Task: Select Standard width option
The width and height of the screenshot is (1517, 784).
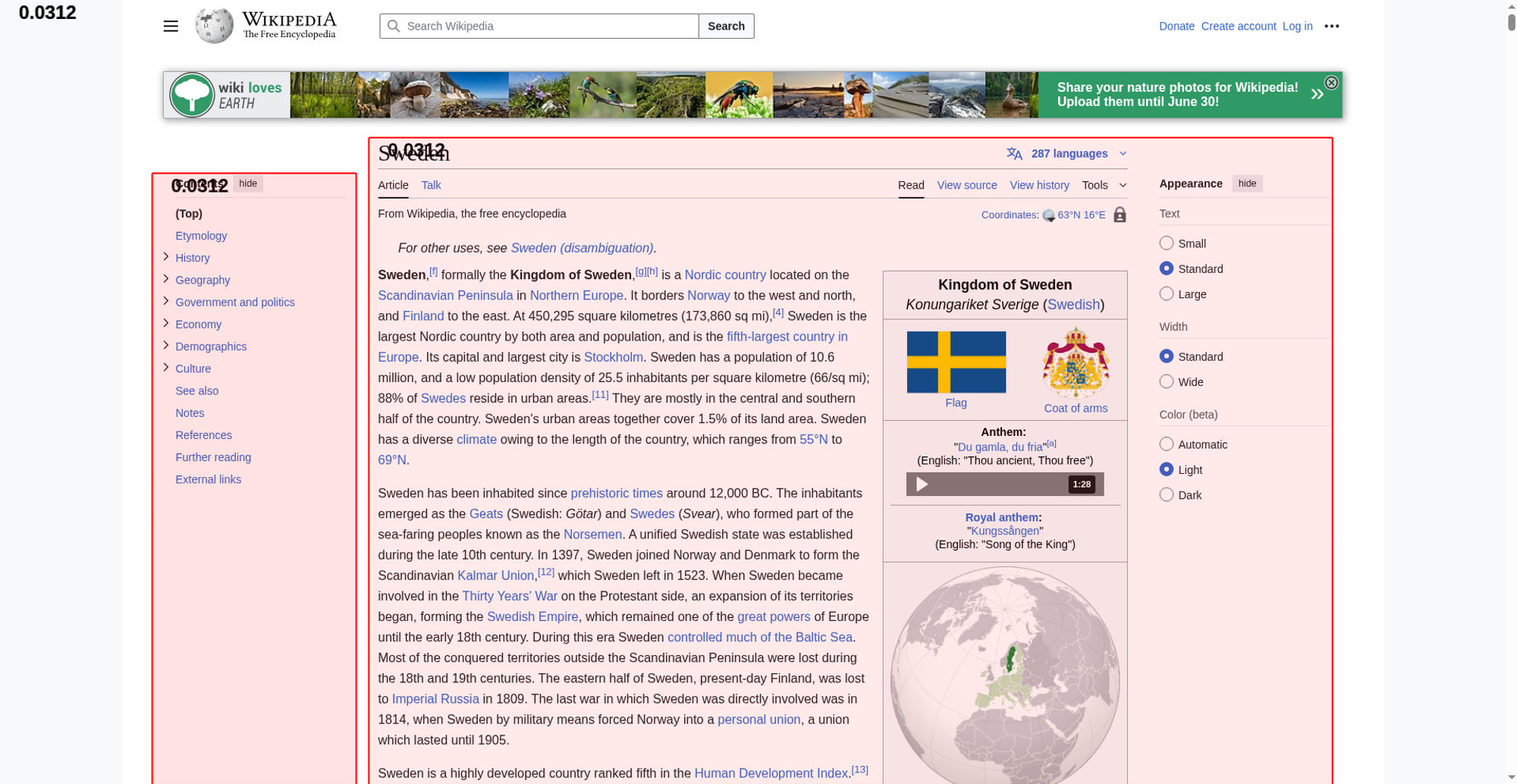Action: coord(1167,356)
